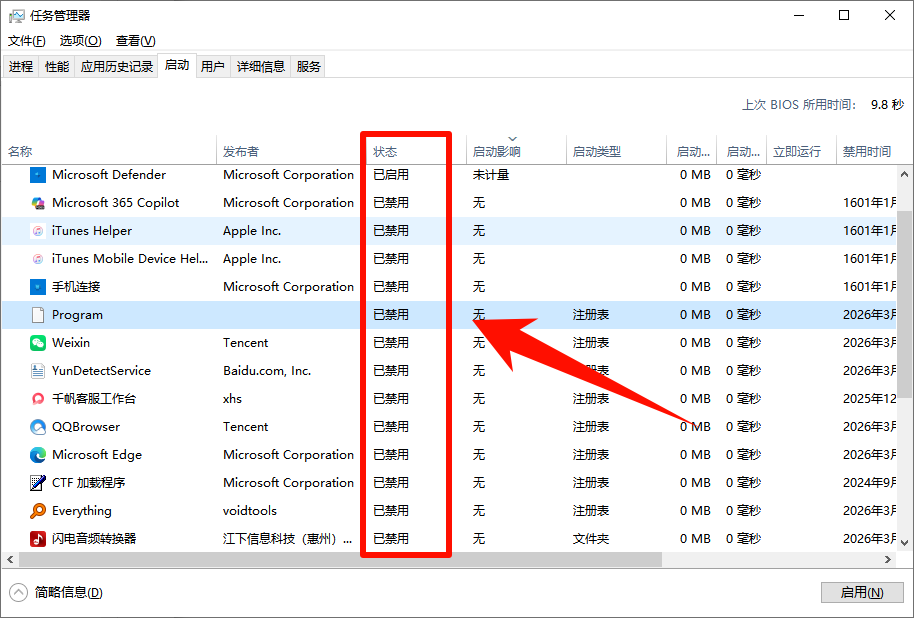Select the iTunes Helper row name
The image size is (914, 618).
coord(92,231)
